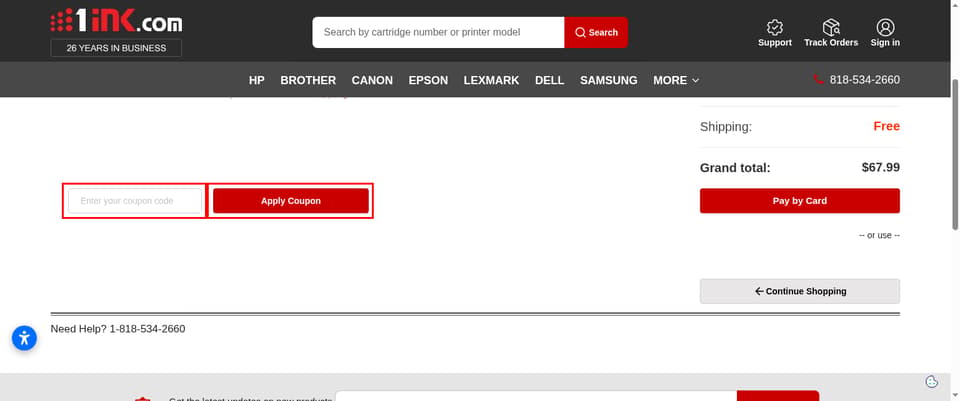Open the SAMSUNG menu
The height and width of the screenshot is (401, 960).
tap(609, 80)
